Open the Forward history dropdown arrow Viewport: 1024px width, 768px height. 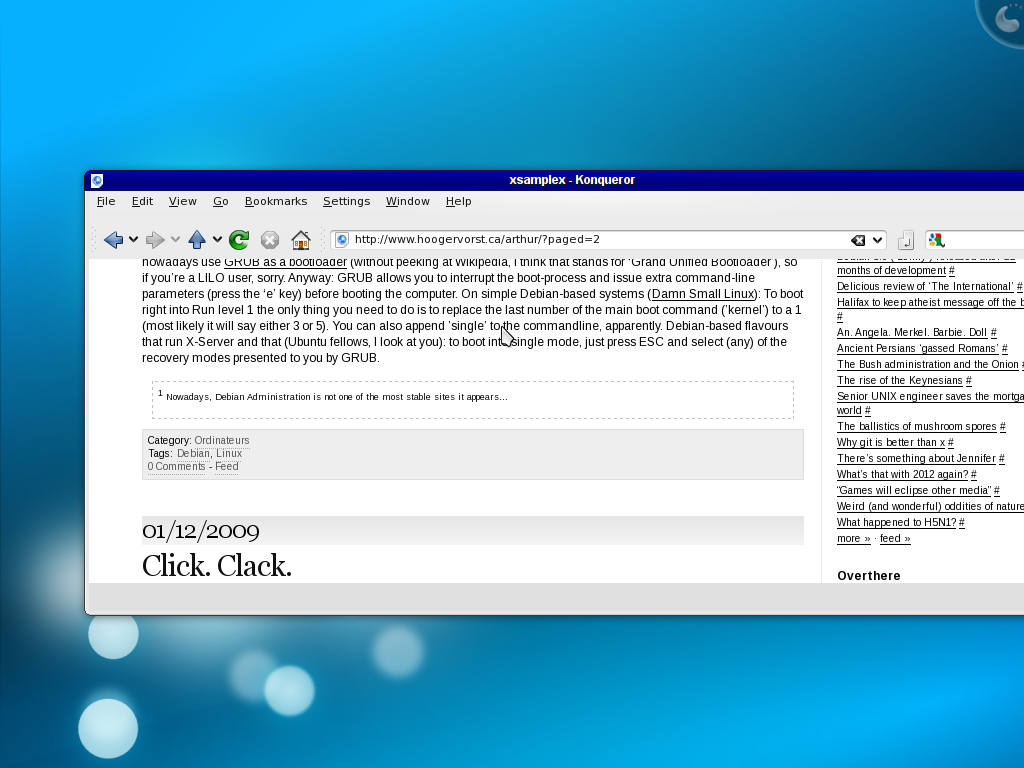[x=175, y=240]
